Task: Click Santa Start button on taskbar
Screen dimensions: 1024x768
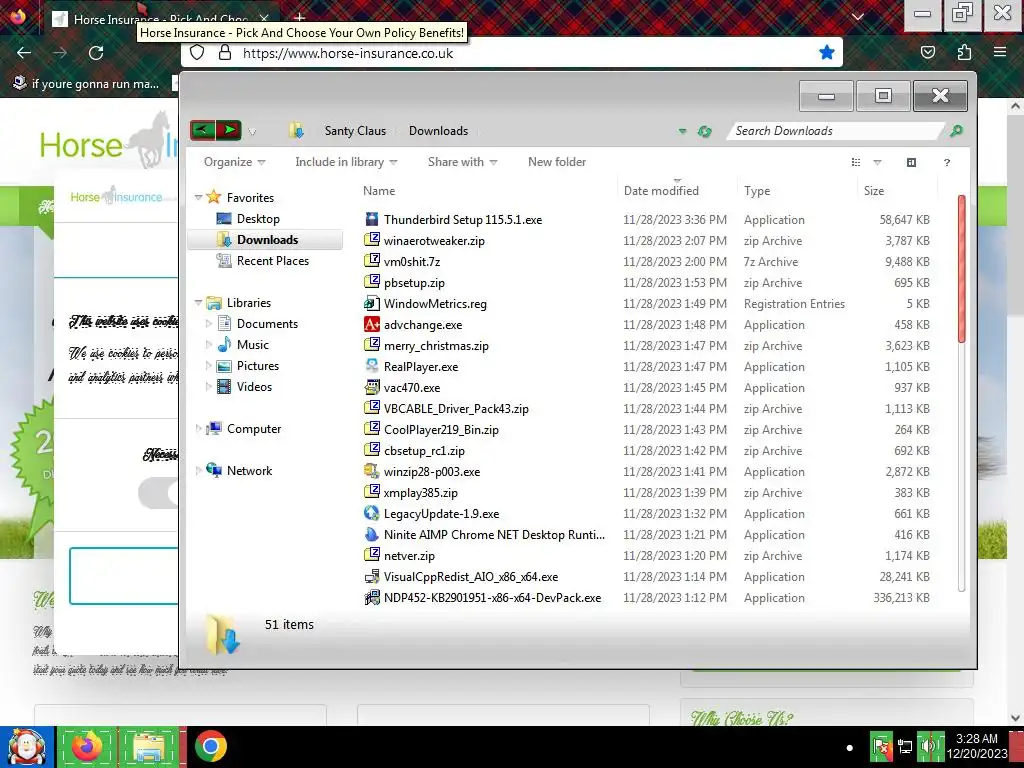Action: coord(27,746)
